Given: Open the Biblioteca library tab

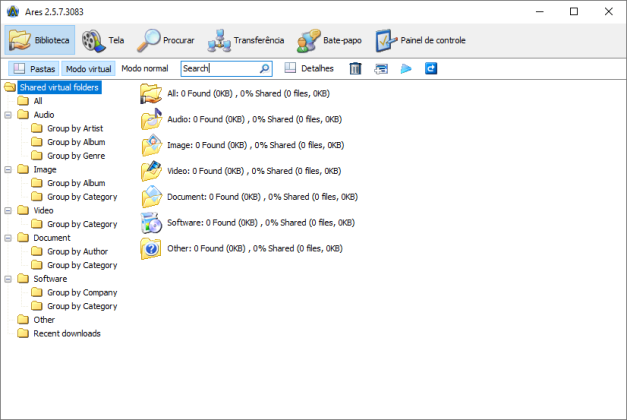Looking at the screenshot, I should click(40, 40).
